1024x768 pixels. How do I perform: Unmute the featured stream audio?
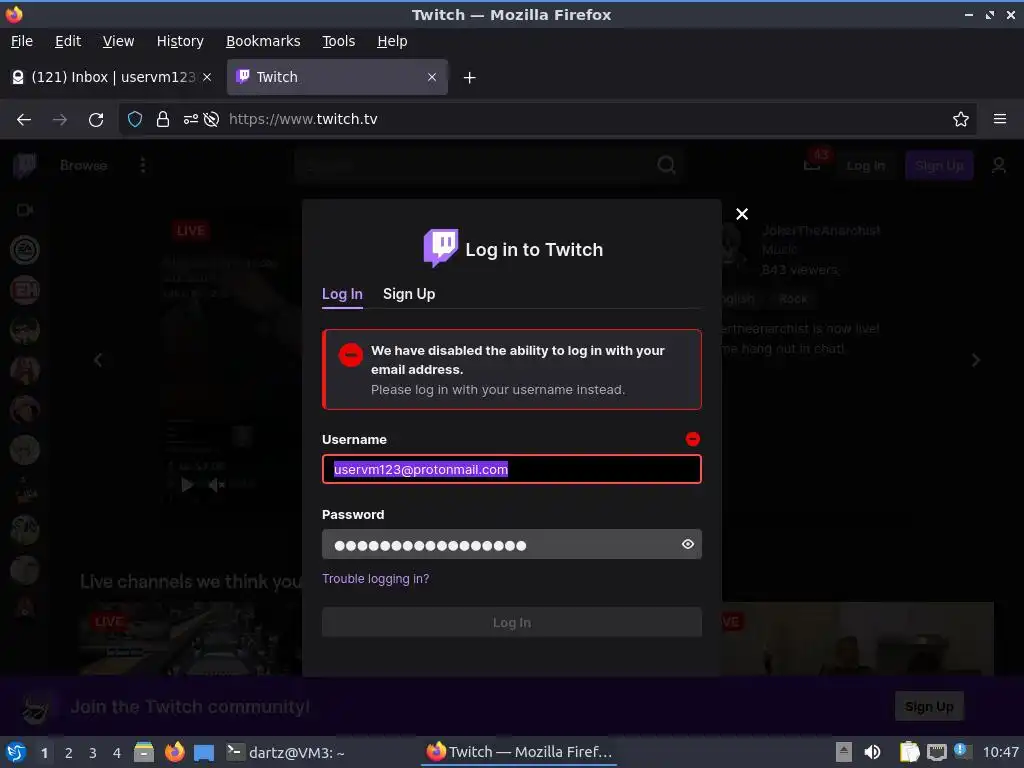click(216, 485)
